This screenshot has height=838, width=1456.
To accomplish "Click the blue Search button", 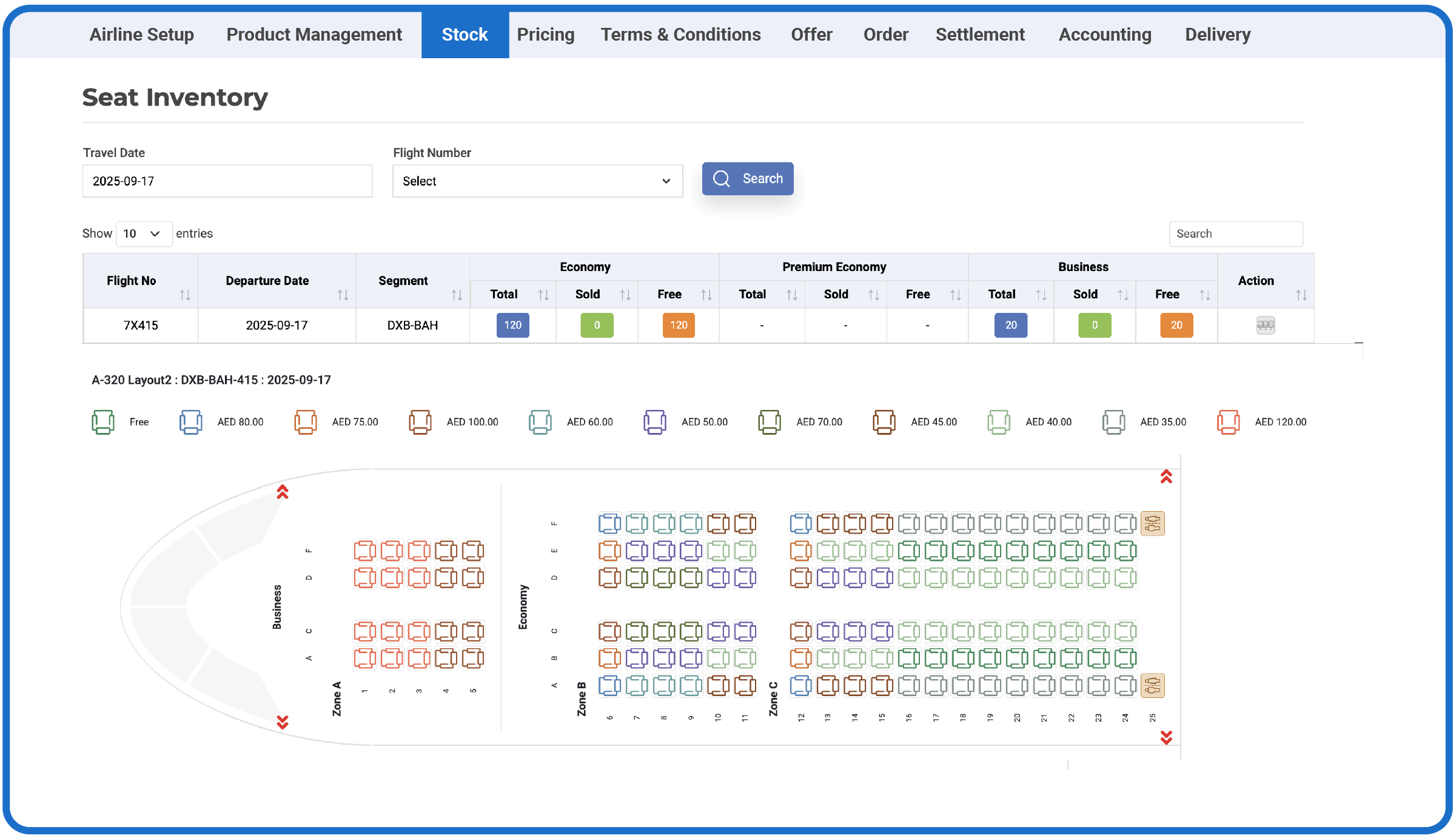I will coord(748,179).
